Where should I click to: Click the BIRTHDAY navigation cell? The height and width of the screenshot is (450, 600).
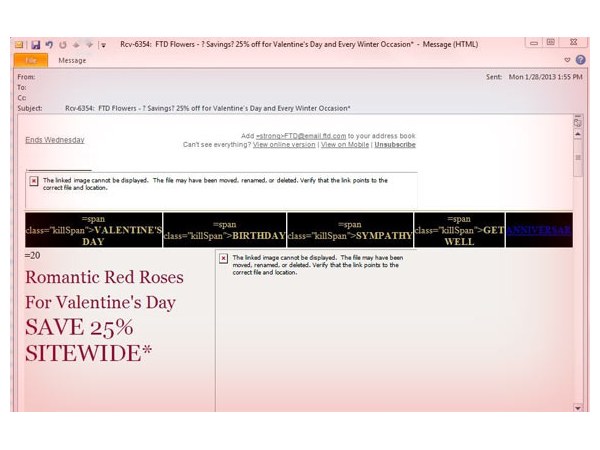click(225, 230)
